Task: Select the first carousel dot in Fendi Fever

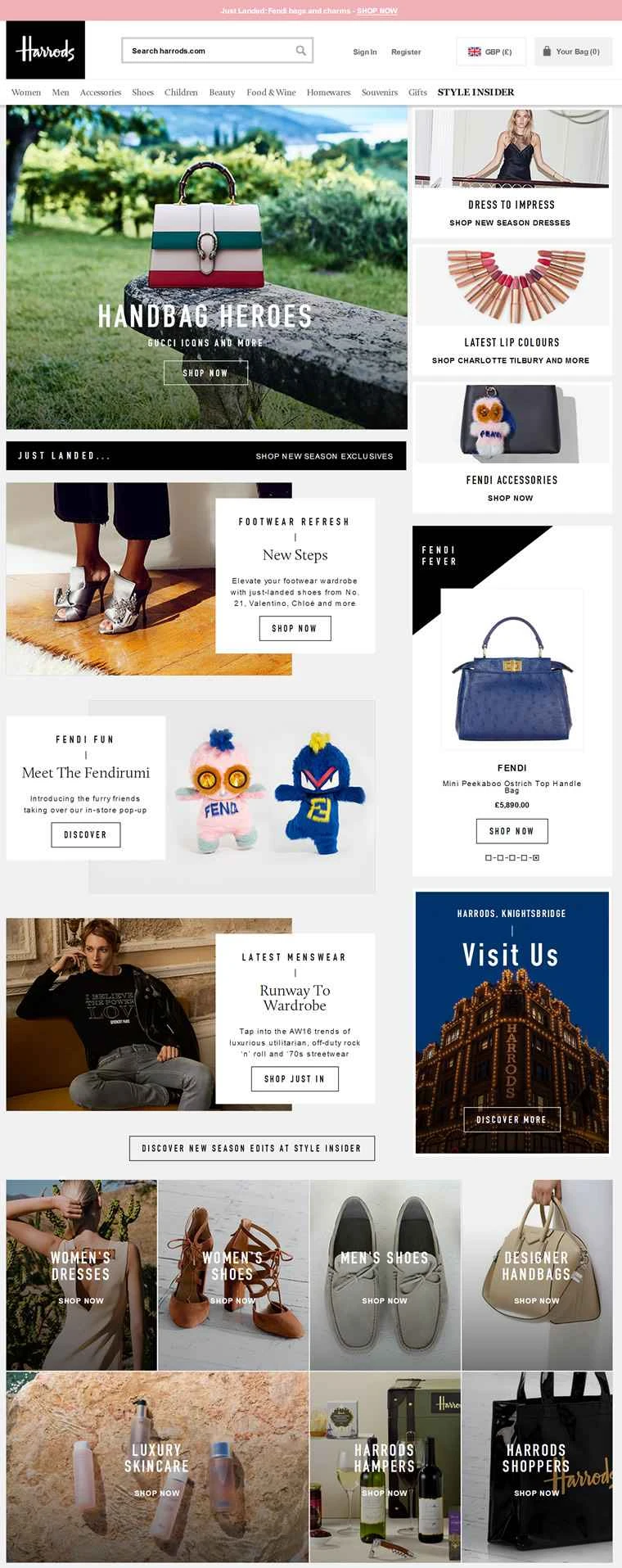Action: pyautogui.click(x=489, y=858)
